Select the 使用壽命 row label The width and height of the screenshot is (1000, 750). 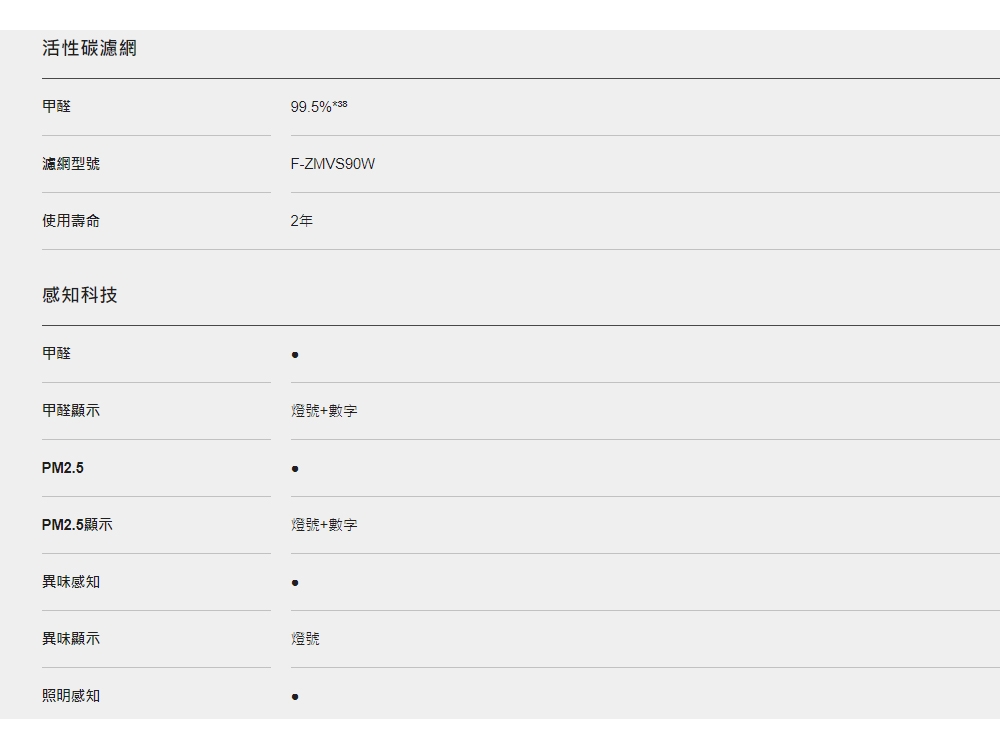(71, 221)
